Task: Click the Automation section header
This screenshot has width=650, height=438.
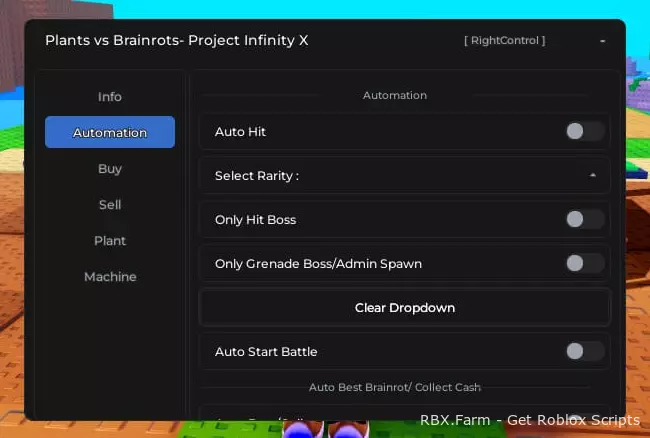Action: tap(395, 95)
